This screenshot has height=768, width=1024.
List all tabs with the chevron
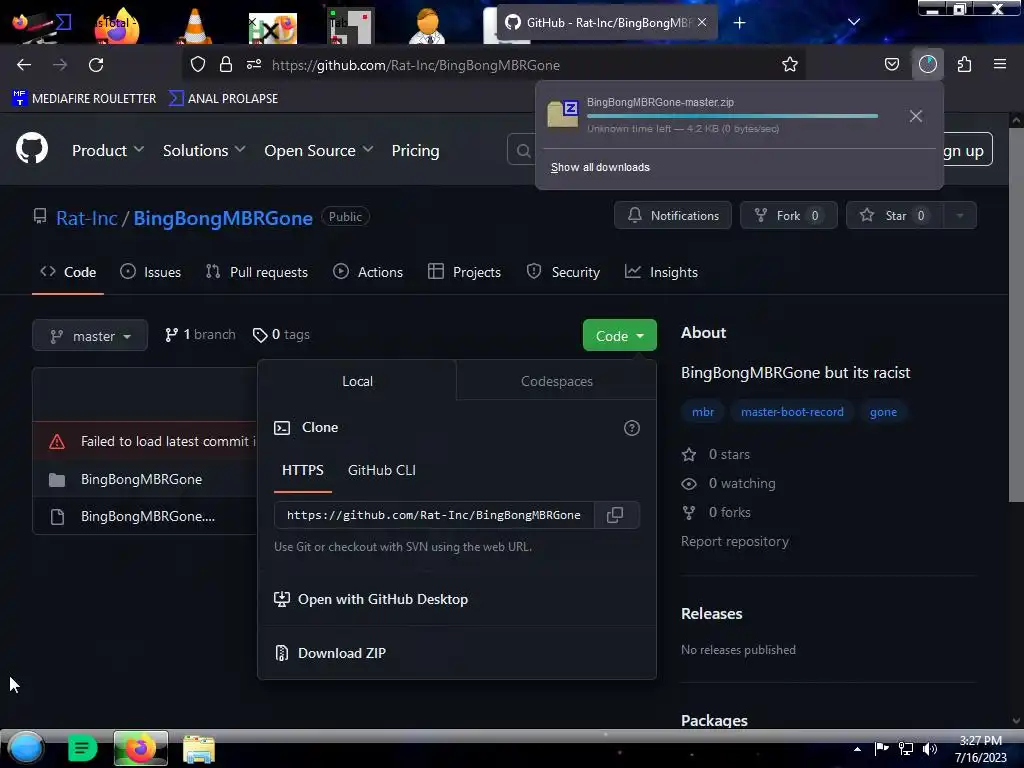(854, 22)
